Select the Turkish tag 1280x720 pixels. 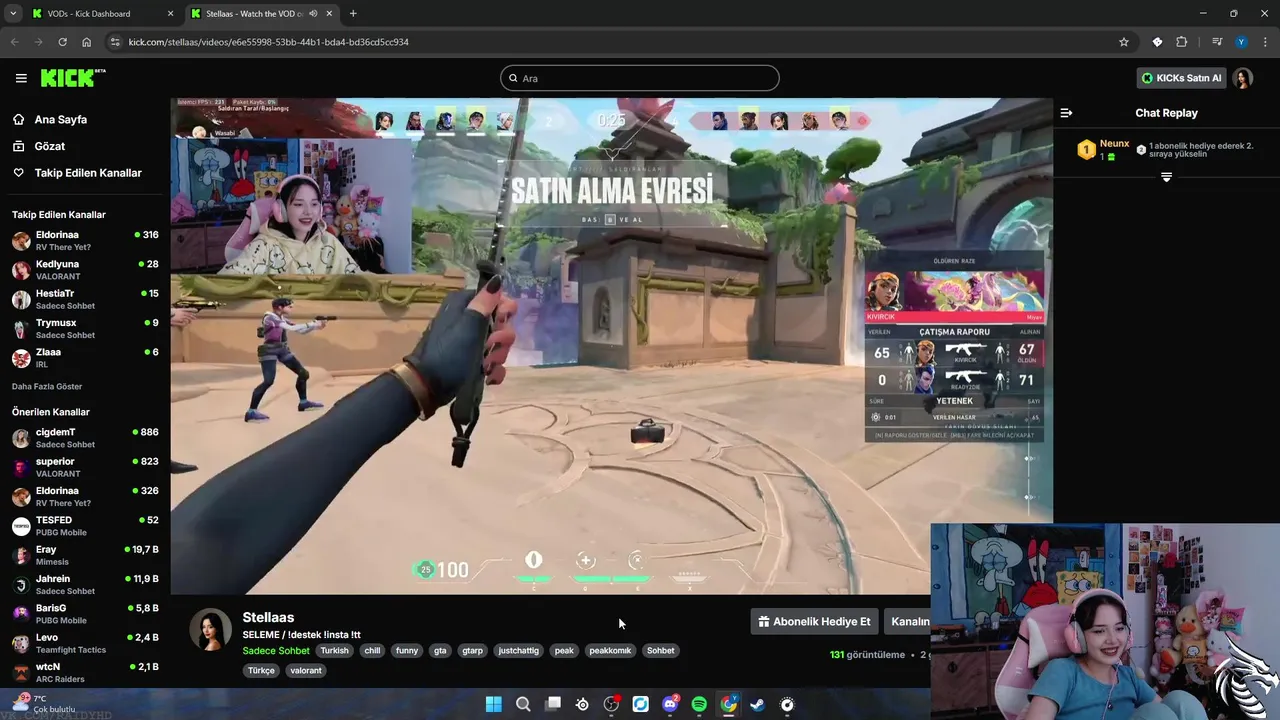334,650
